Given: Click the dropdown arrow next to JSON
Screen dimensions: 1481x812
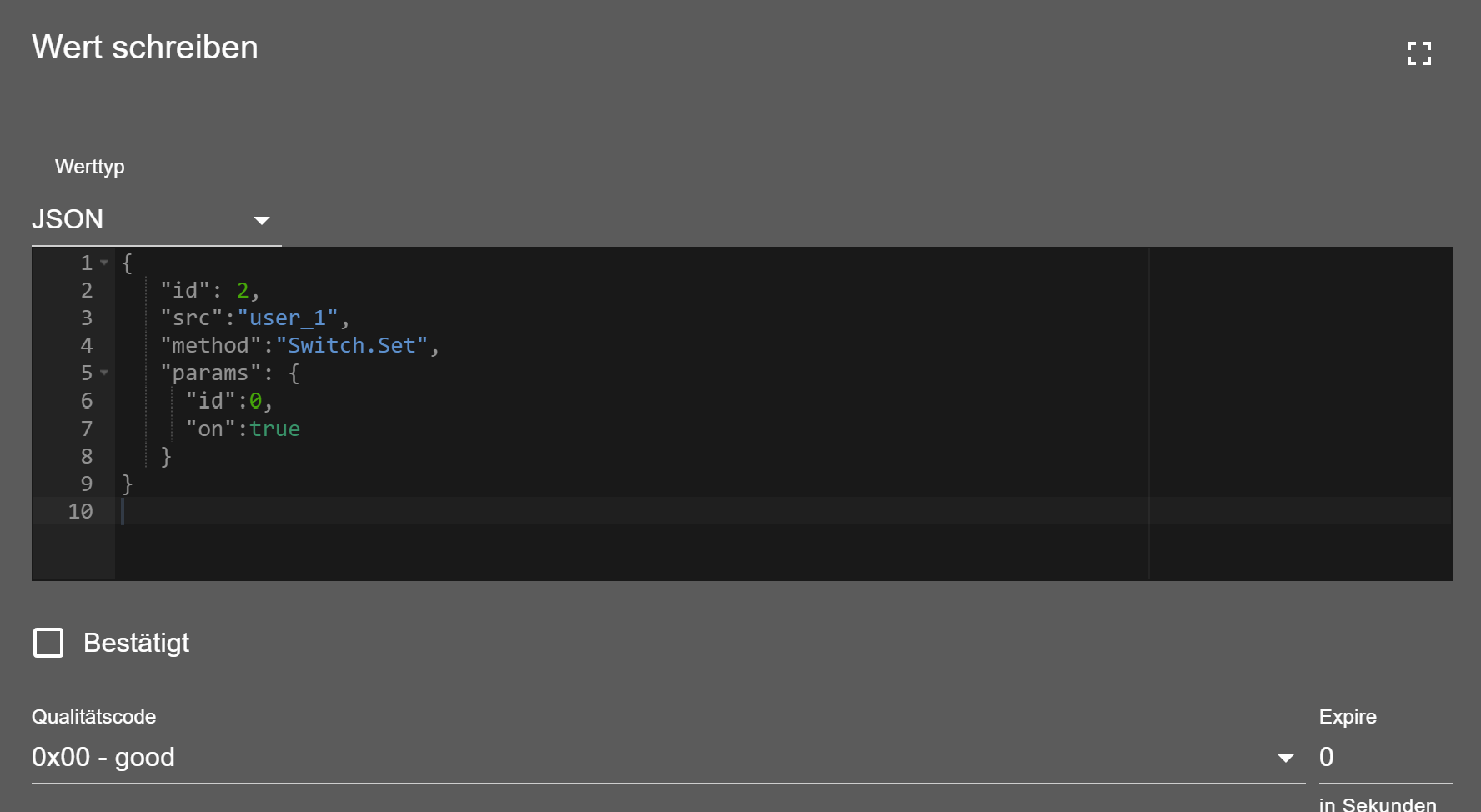Looking at the screenshot, I should point(262,221).
